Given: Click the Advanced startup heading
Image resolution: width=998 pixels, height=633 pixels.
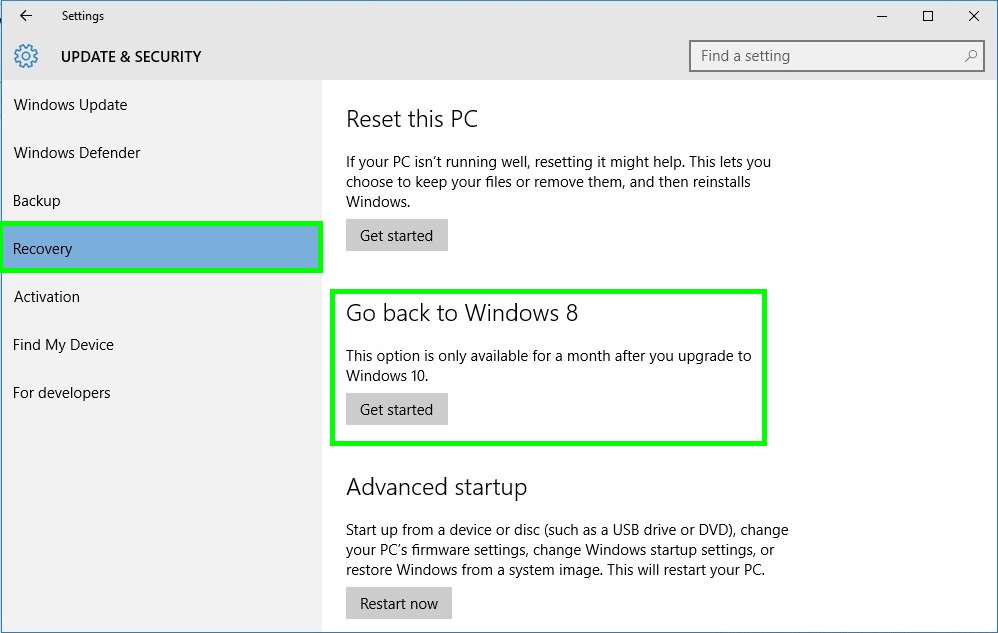Looking at the screenshot, I should pos(436,487).
